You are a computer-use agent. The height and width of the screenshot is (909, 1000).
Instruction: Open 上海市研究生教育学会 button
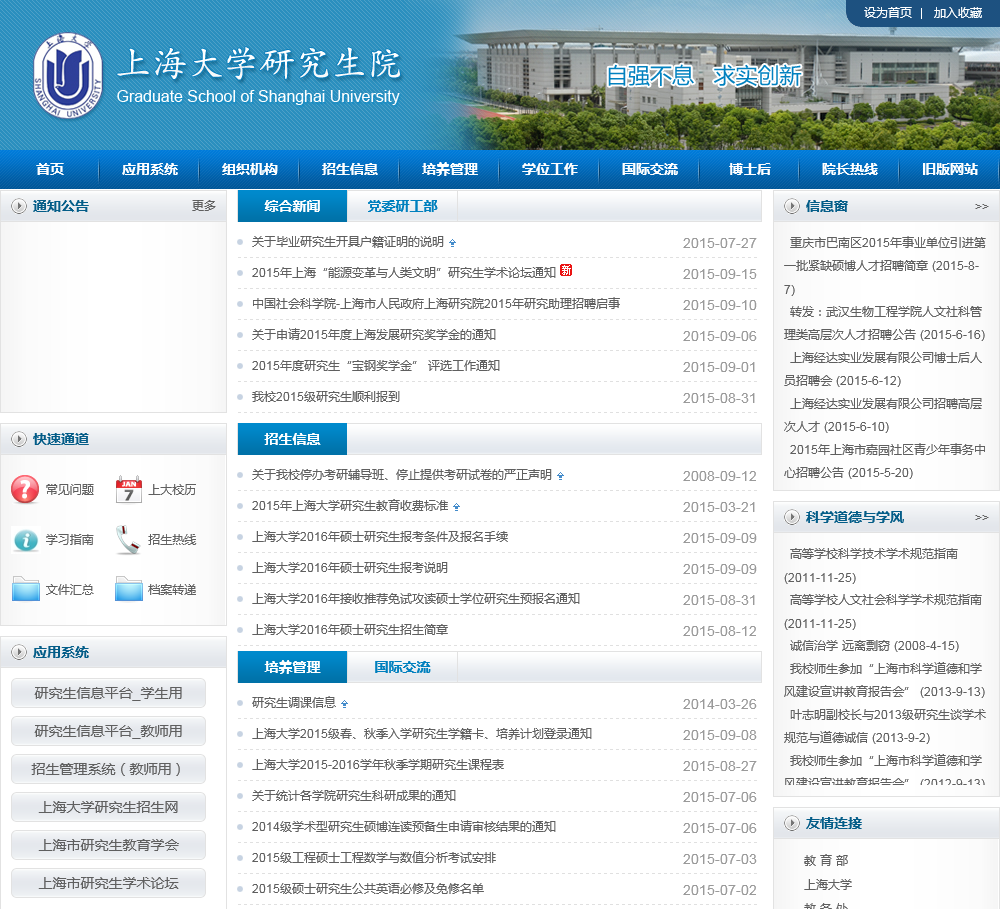pyautogui.click(x=108, y=845)
